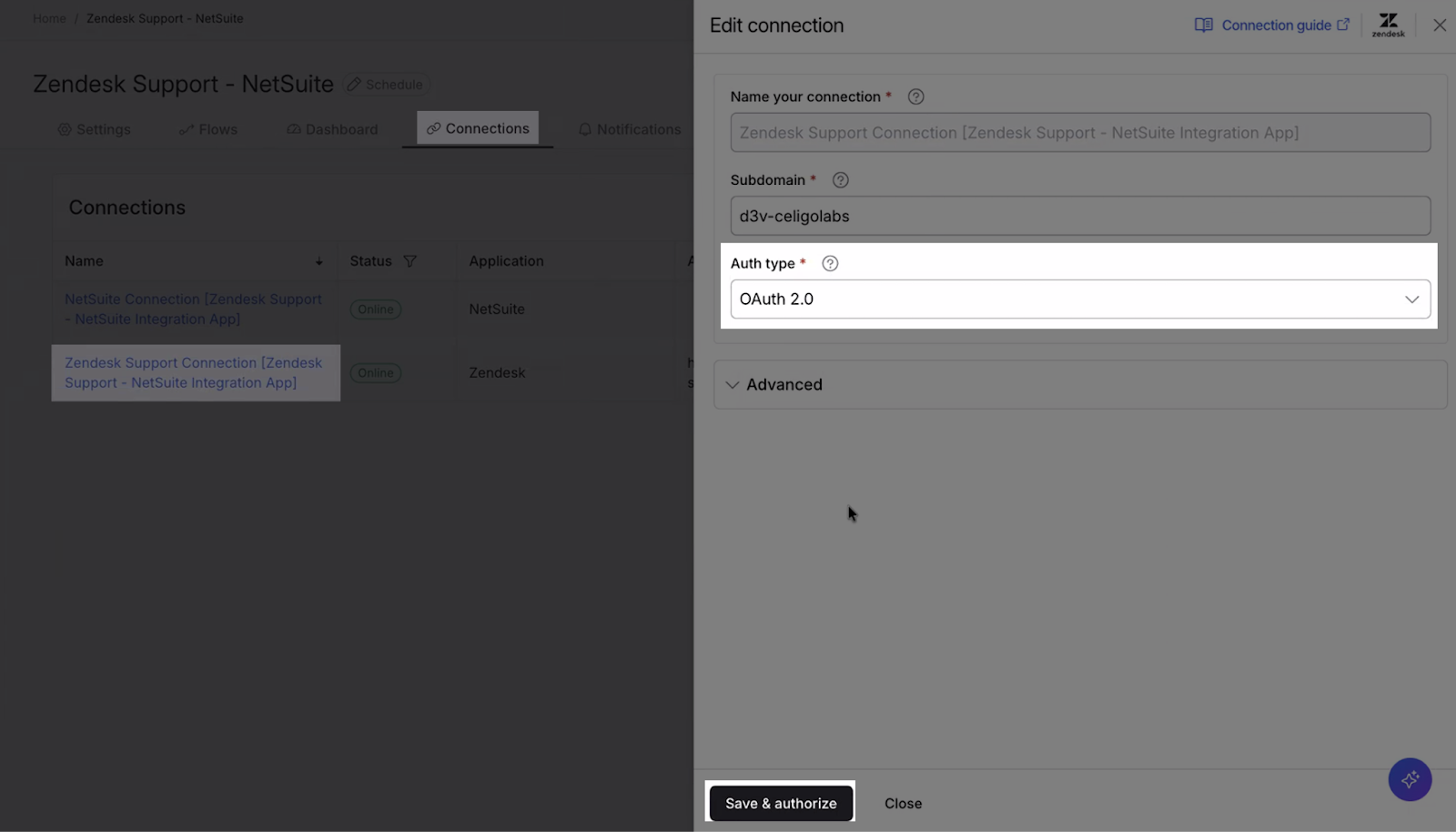This screenshot has height=832, width=1456.
Task: Open the Auth type dropdown
Action: [x=1080, y=299]
